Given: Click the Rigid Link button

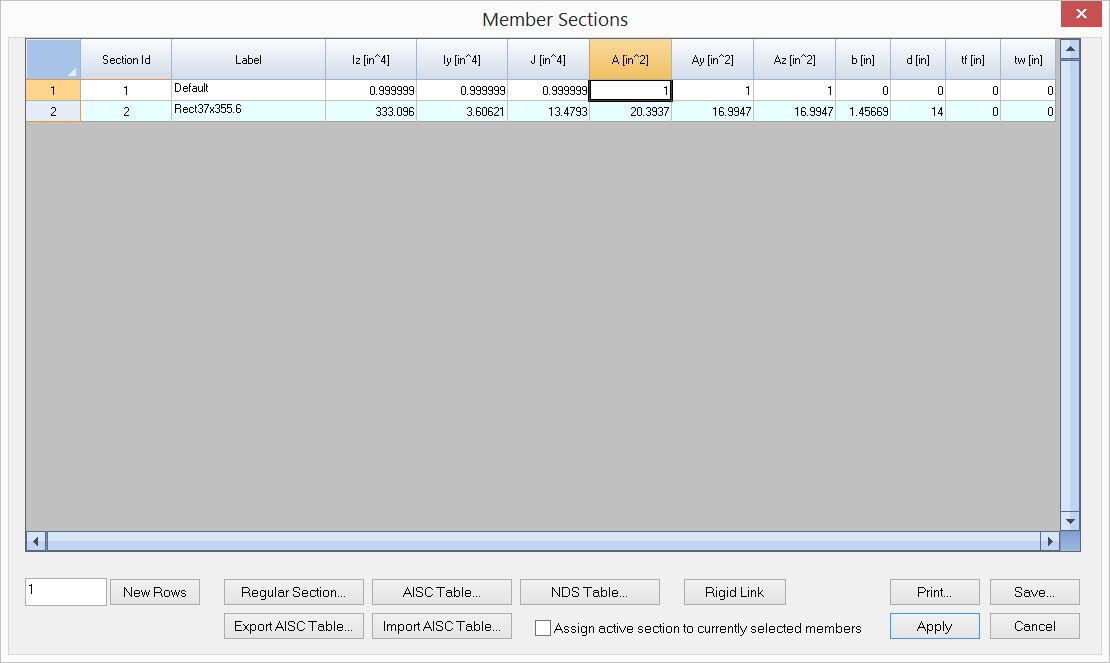Looking at the screenshot, I should tap(734, 592).
